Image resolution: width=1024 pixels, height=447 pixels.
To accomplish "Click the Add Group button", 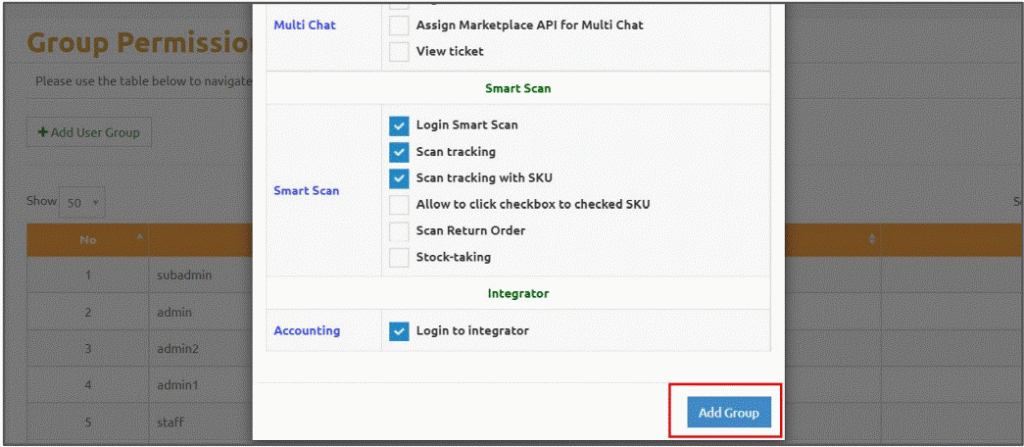I will (729, 412).
